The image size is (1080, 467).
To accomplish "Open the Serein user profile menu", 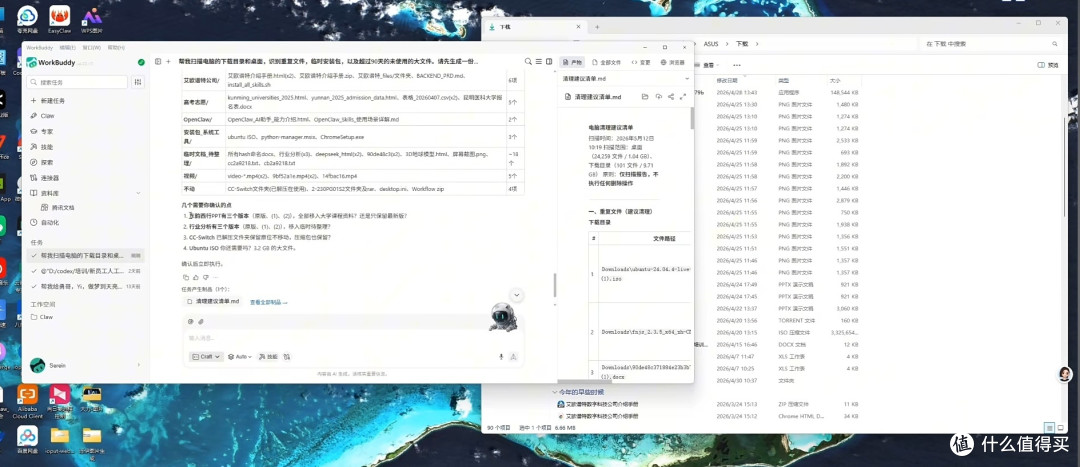I will pos(84,365).
